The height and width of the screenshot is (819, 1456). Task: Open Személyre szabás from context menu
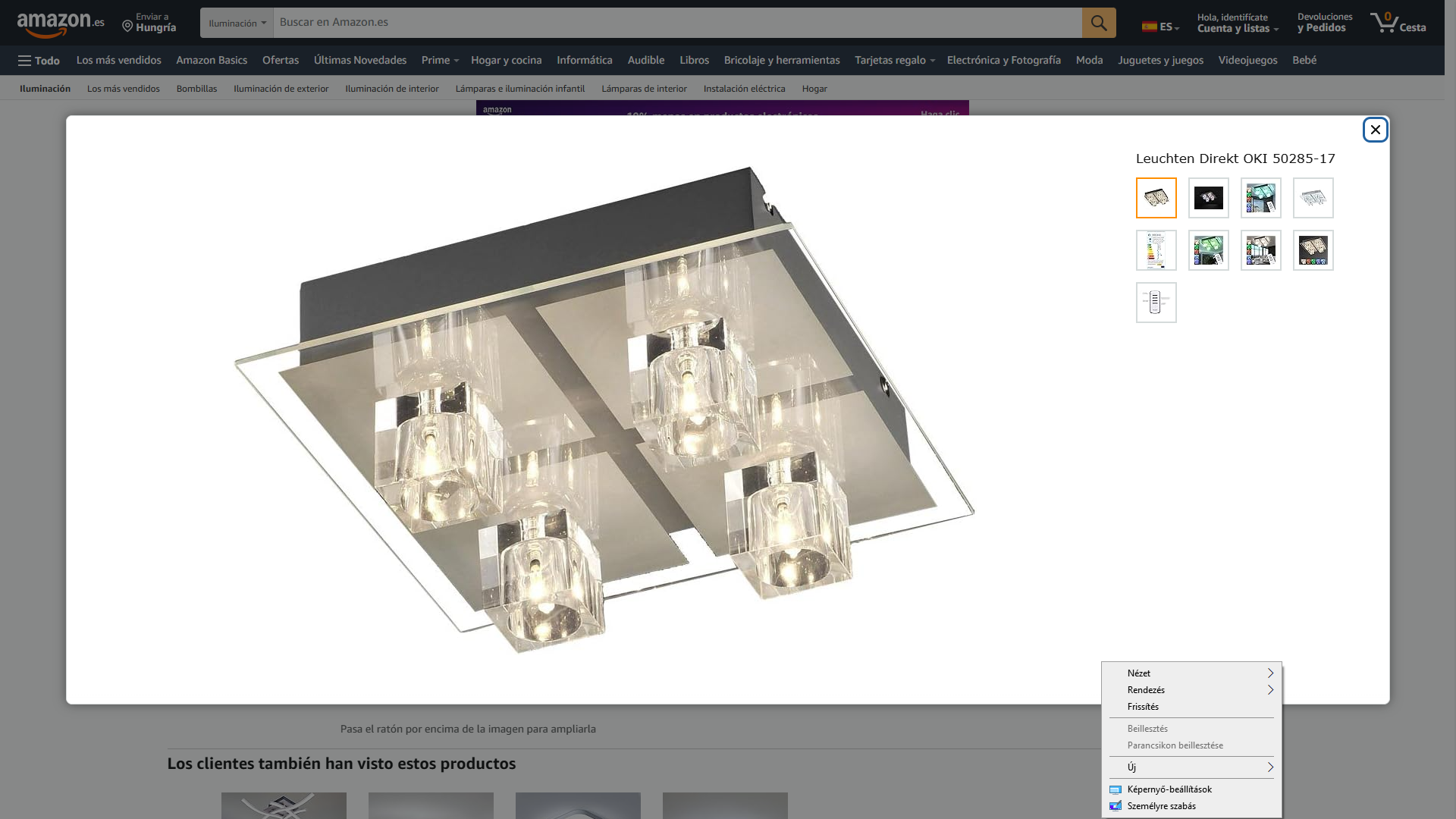click(1191, 806)
